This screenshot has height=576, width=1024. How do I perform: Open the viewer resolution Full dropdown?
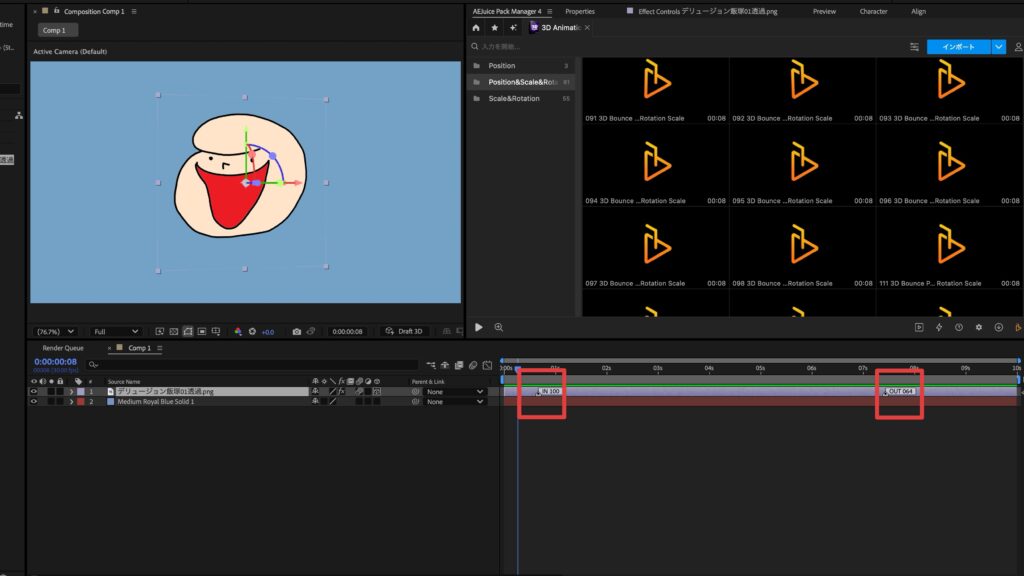(x=114, y=331)
